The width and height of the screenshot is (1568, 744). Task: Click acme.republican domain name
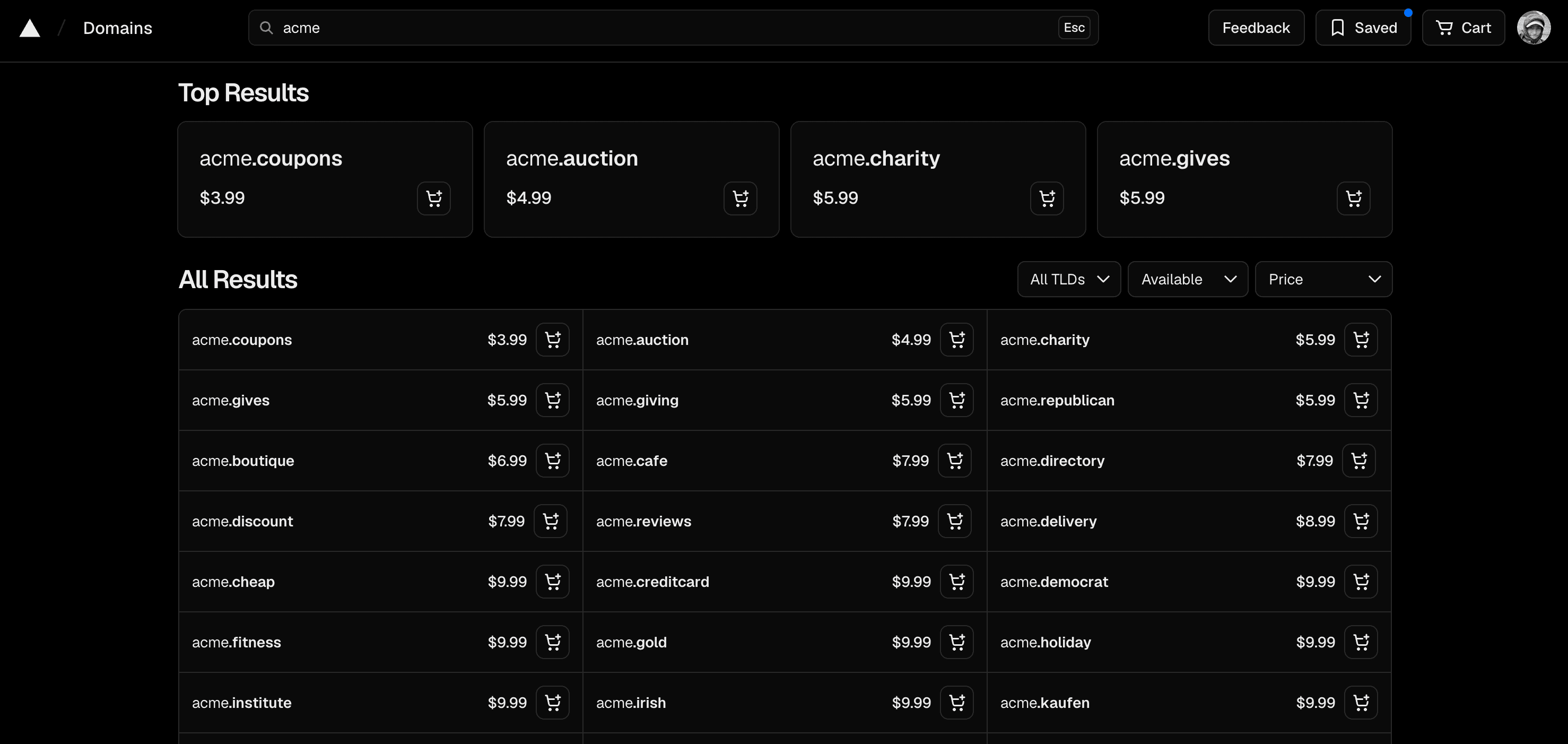coord(1057,400)
